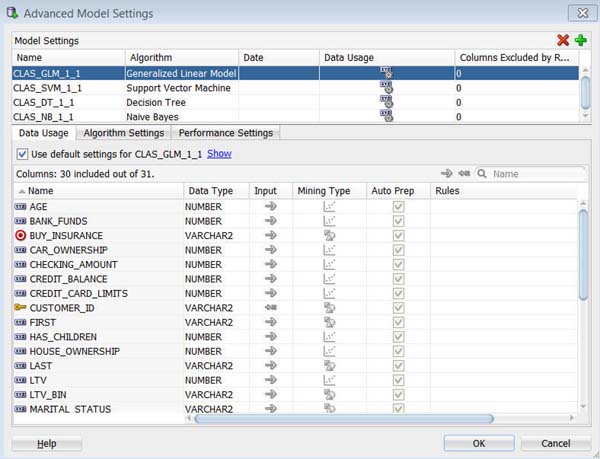Open the Performance Settings tab
Viewport: 600px width, 459px height.
click(x=227, y=133)
